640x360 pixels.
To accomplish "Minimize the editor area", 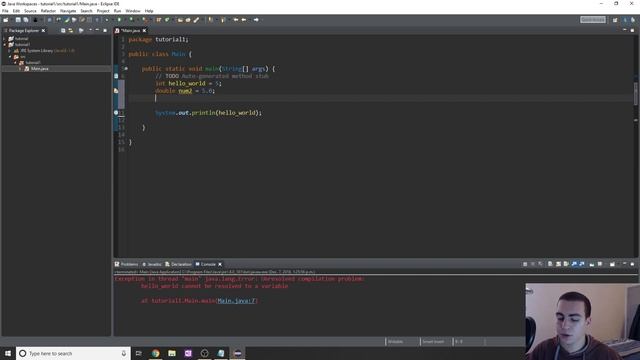I will pyautogui.click(x=624, y=30).
